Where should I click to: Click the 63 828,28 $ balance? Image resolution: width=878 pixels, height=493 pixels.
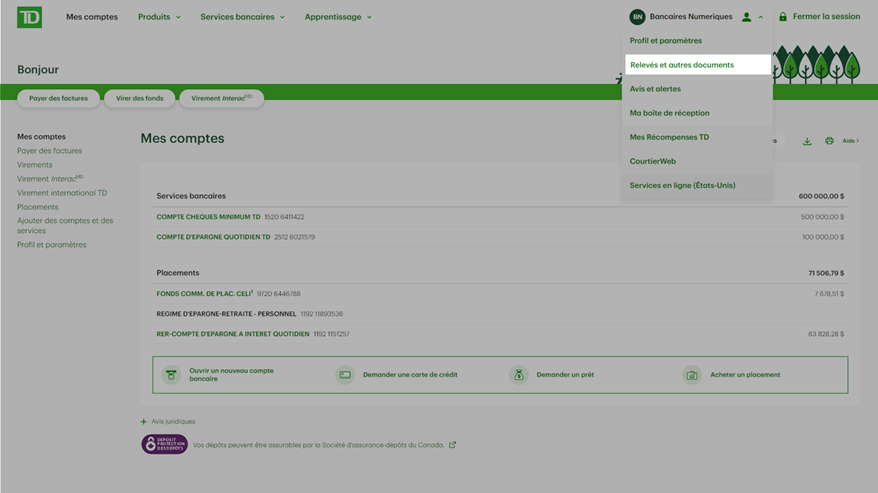tap(826, 334)
